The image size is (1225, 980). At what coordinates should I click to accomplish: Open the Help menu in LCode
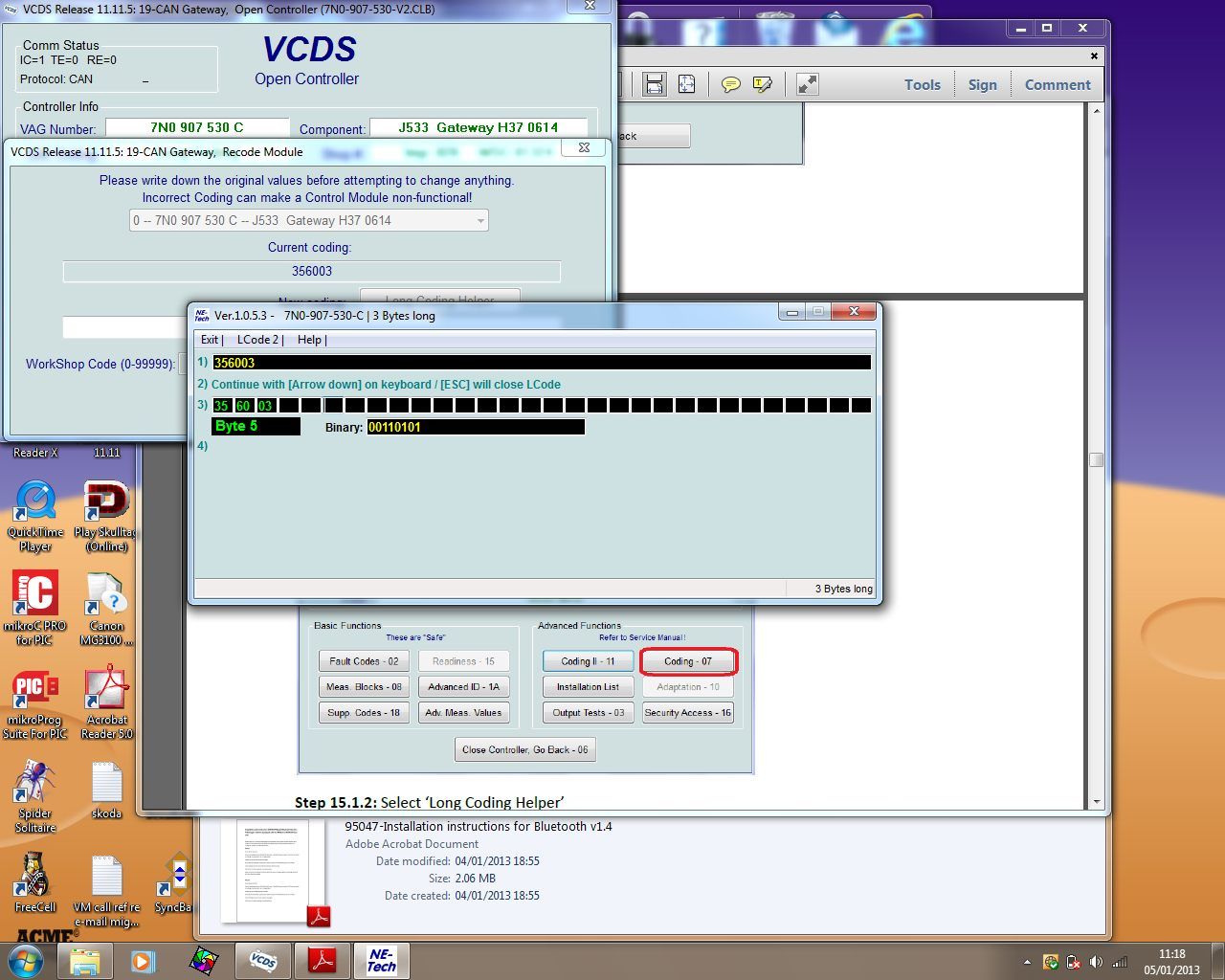[311, 340]
